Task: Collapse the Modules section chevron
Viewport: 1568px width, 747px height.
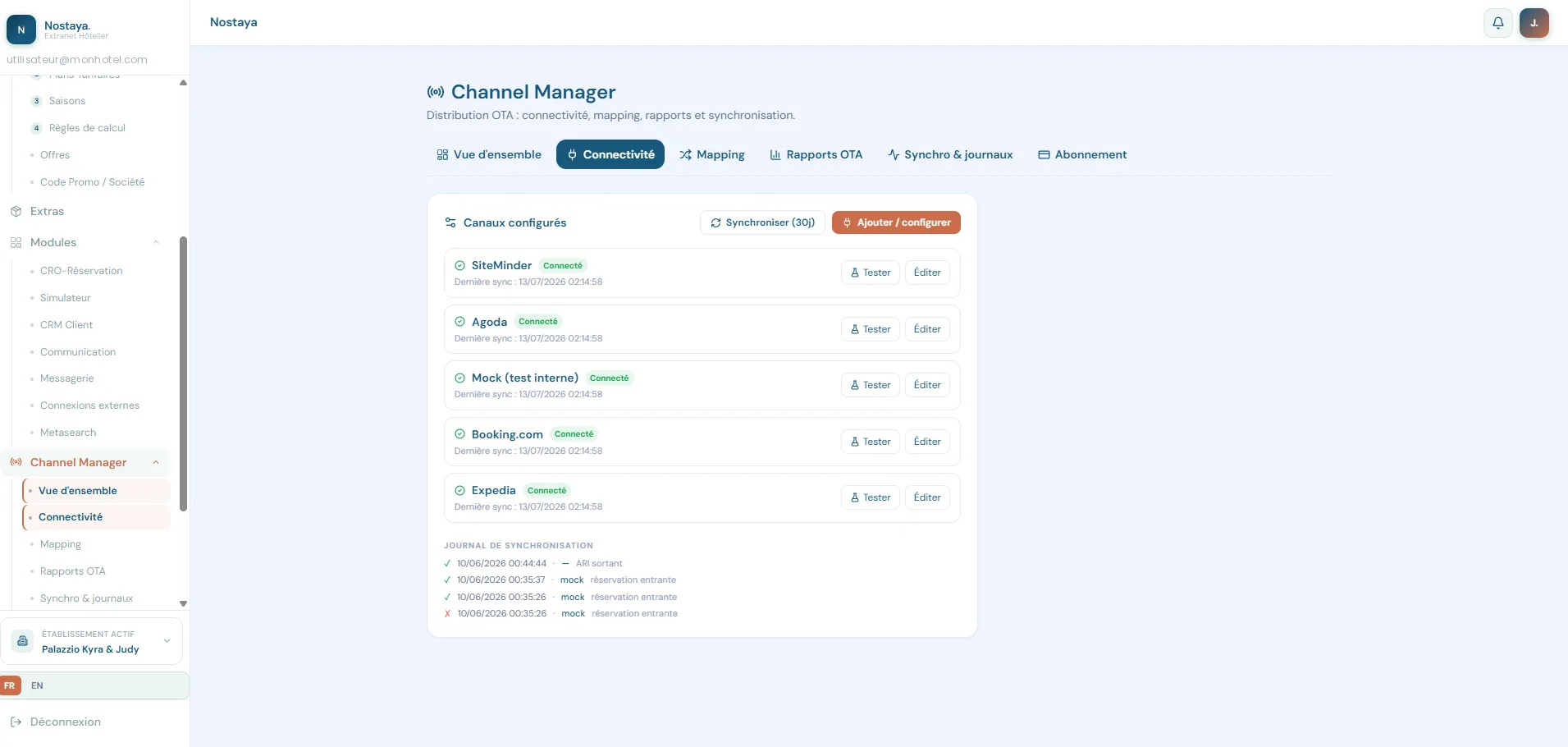Action: click(156, 242)
